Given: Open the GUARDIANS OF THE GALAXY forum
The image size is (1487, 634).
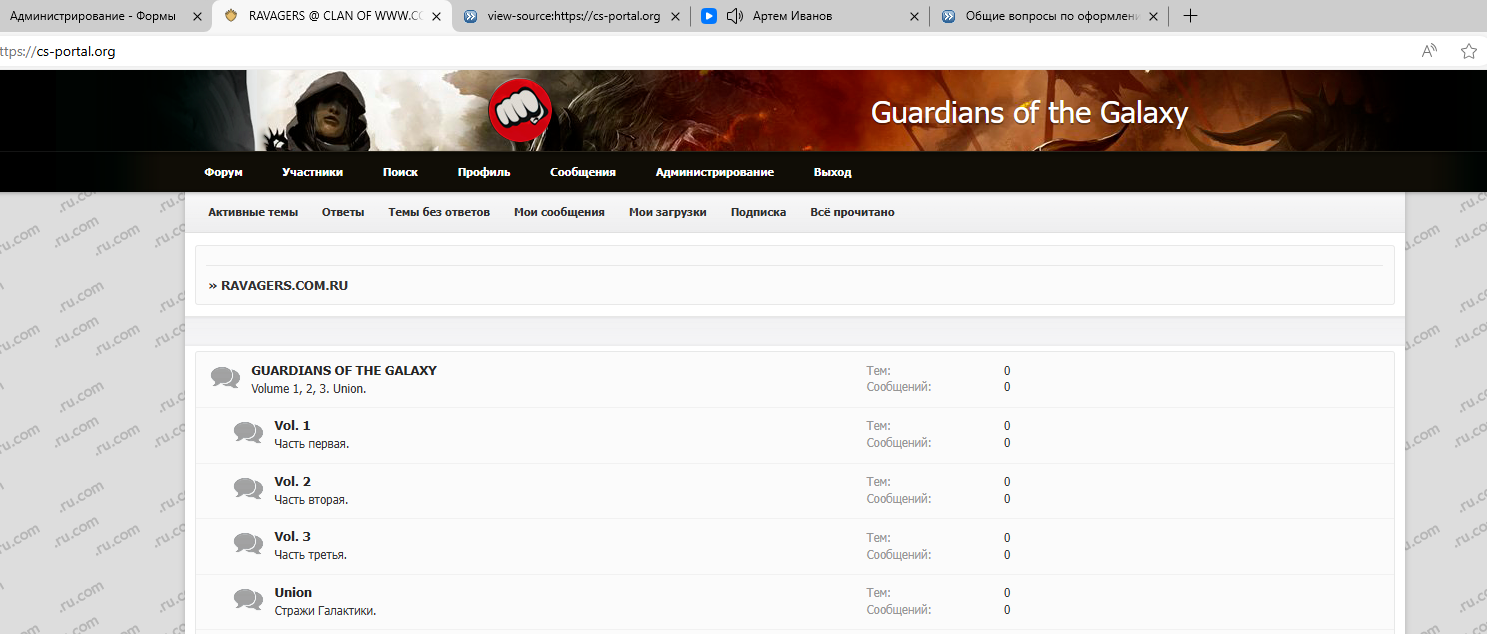Looking at the screenshot, I should 344,370.
